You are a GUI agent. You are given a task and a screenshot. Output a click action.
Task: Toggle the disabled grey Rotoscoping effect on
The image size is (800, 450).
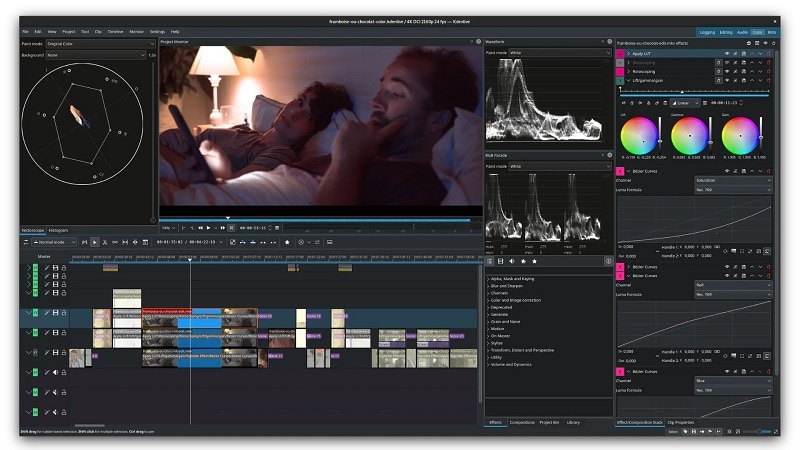click(620, 63)
